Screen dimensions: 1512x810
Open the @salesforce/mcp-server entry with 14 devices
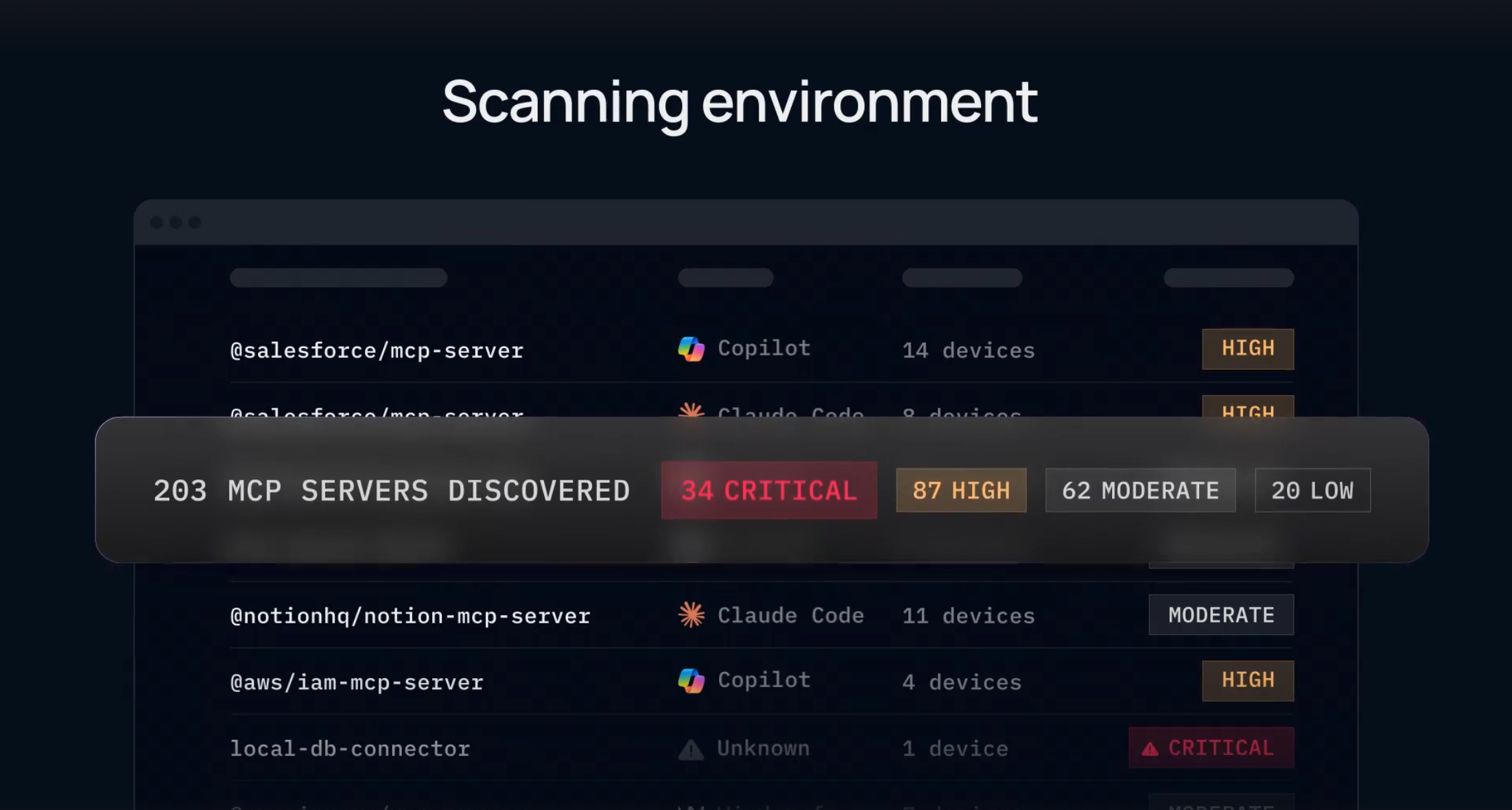coord(377,351)
